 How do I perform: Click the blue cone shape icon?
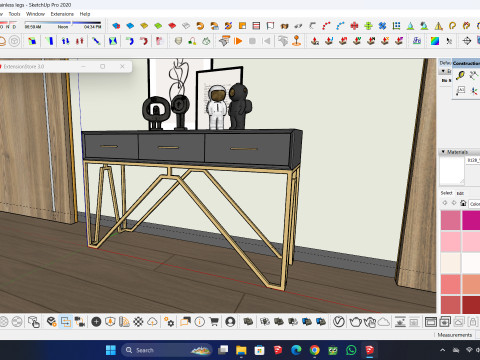(x=410, y=26)
